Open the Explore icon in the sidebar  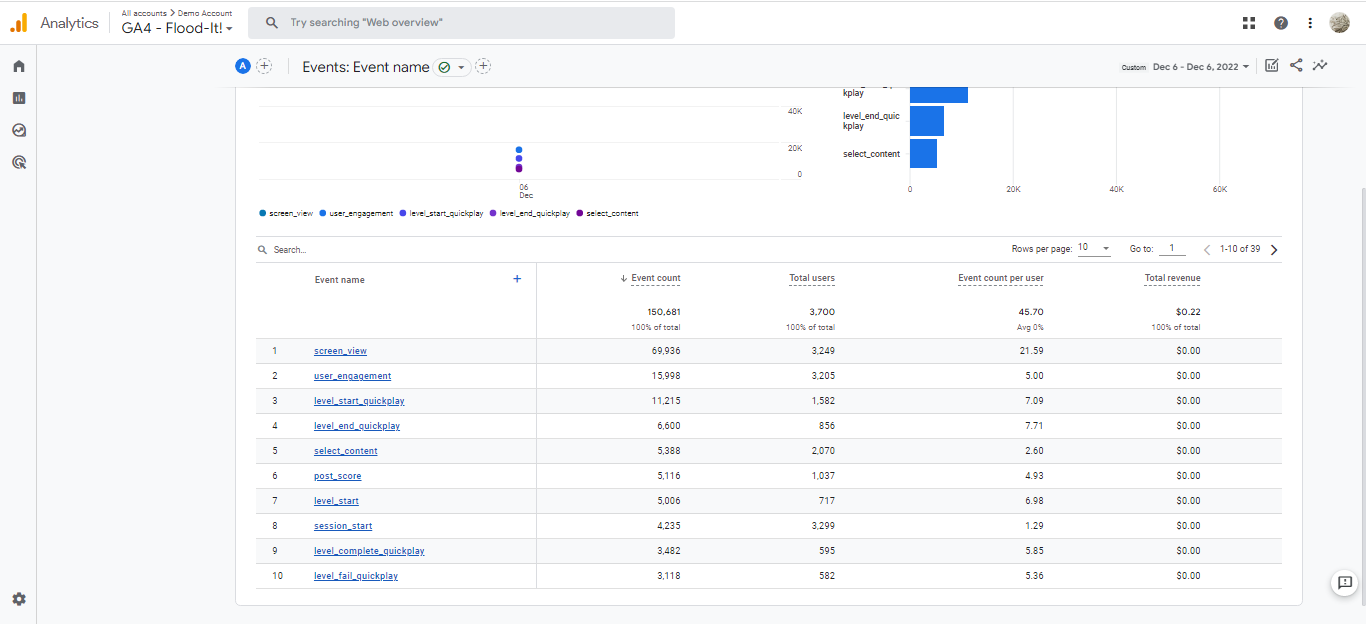coord(18,130)
